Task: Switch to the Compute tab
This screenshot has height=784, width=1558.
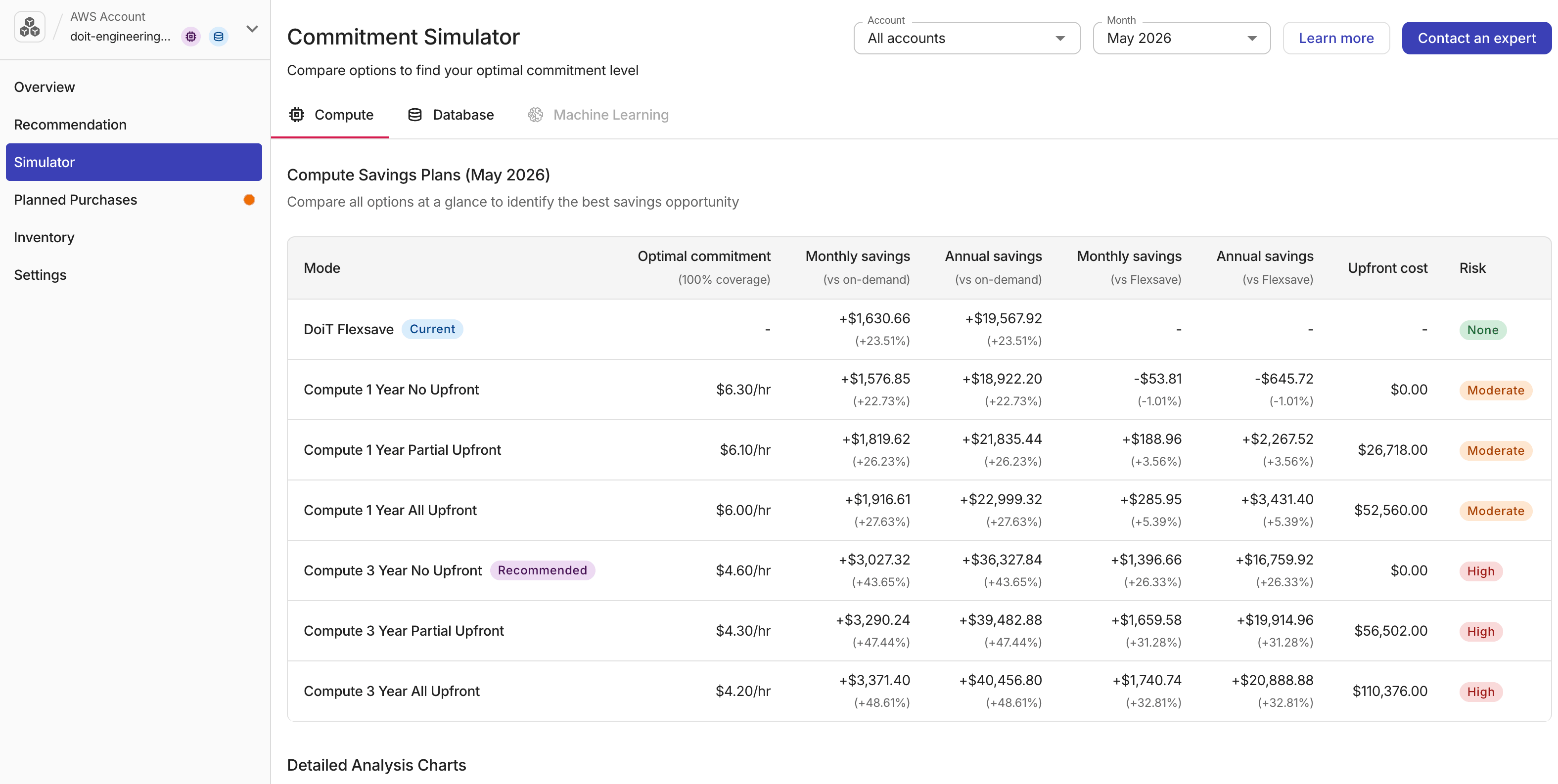Action: tap(330, 115)
